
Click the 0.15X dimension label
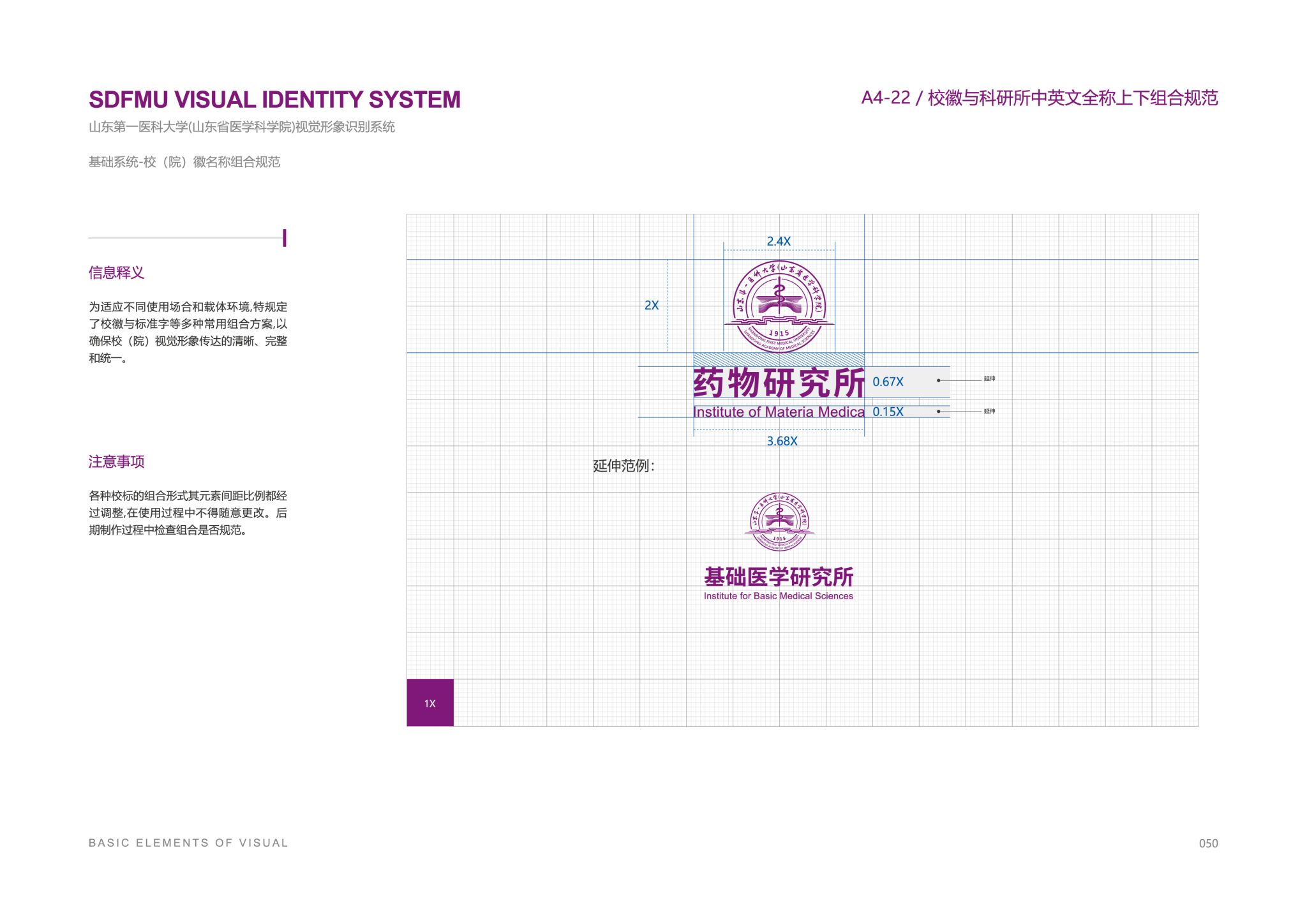(x=888, y=412)
